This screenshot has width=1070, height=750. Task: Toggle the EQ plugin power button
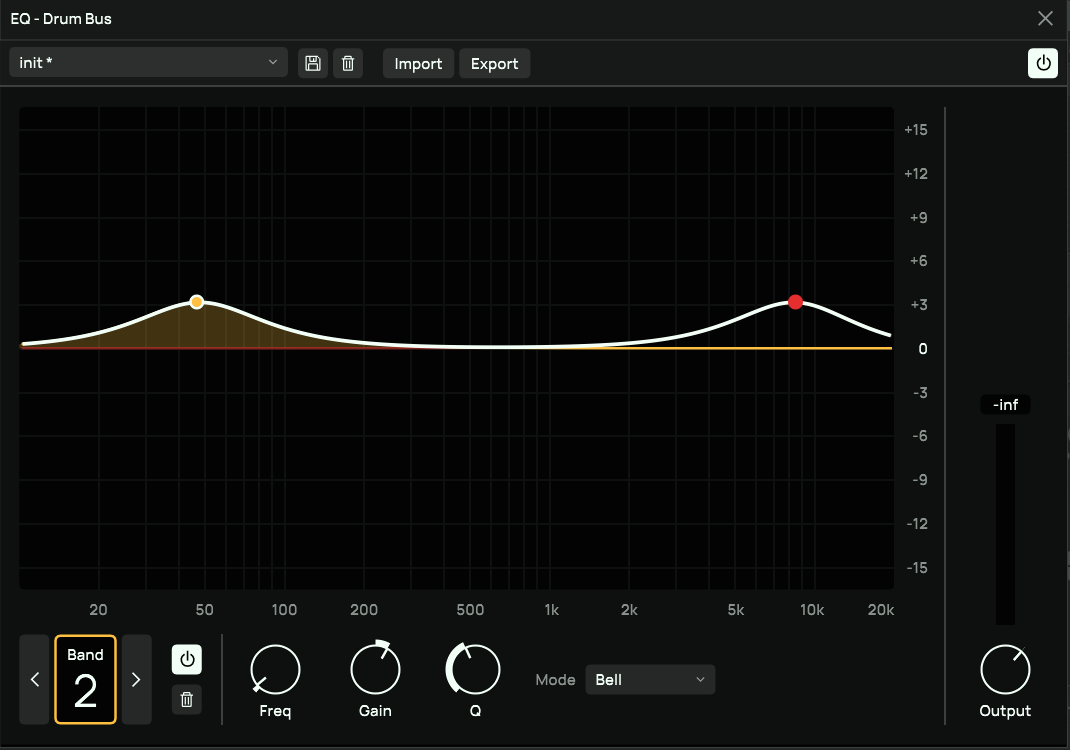(x=1043, y=63)
